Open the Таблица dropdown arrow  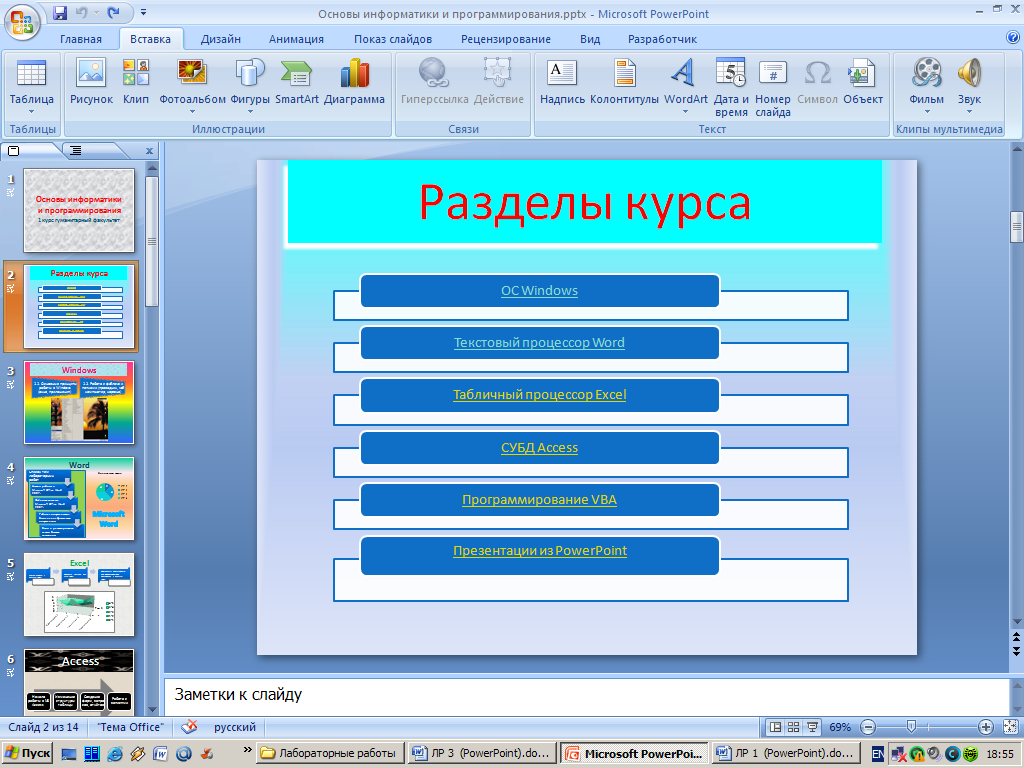pyautogui.click(x=31, y=112)
